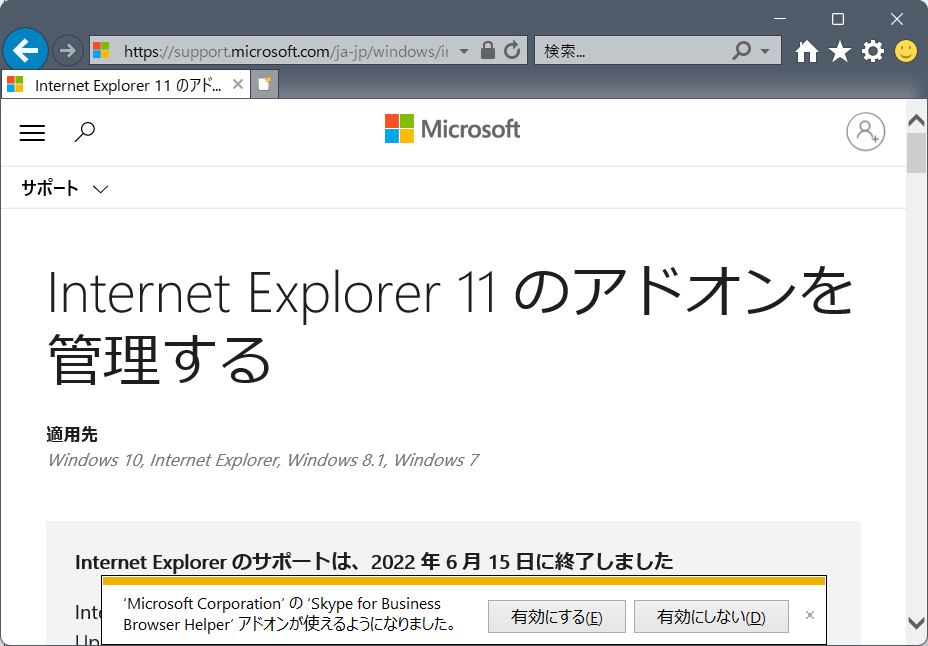Open the Home page icon
Viewport: 928px width, 646px height.
pyautogui.click(x=806, y=51)
